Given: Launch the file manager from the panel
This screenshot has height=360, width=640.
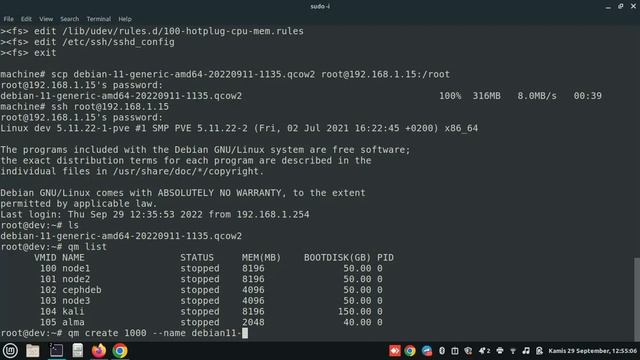Looking at the screenshot, I should coord(33,351).
